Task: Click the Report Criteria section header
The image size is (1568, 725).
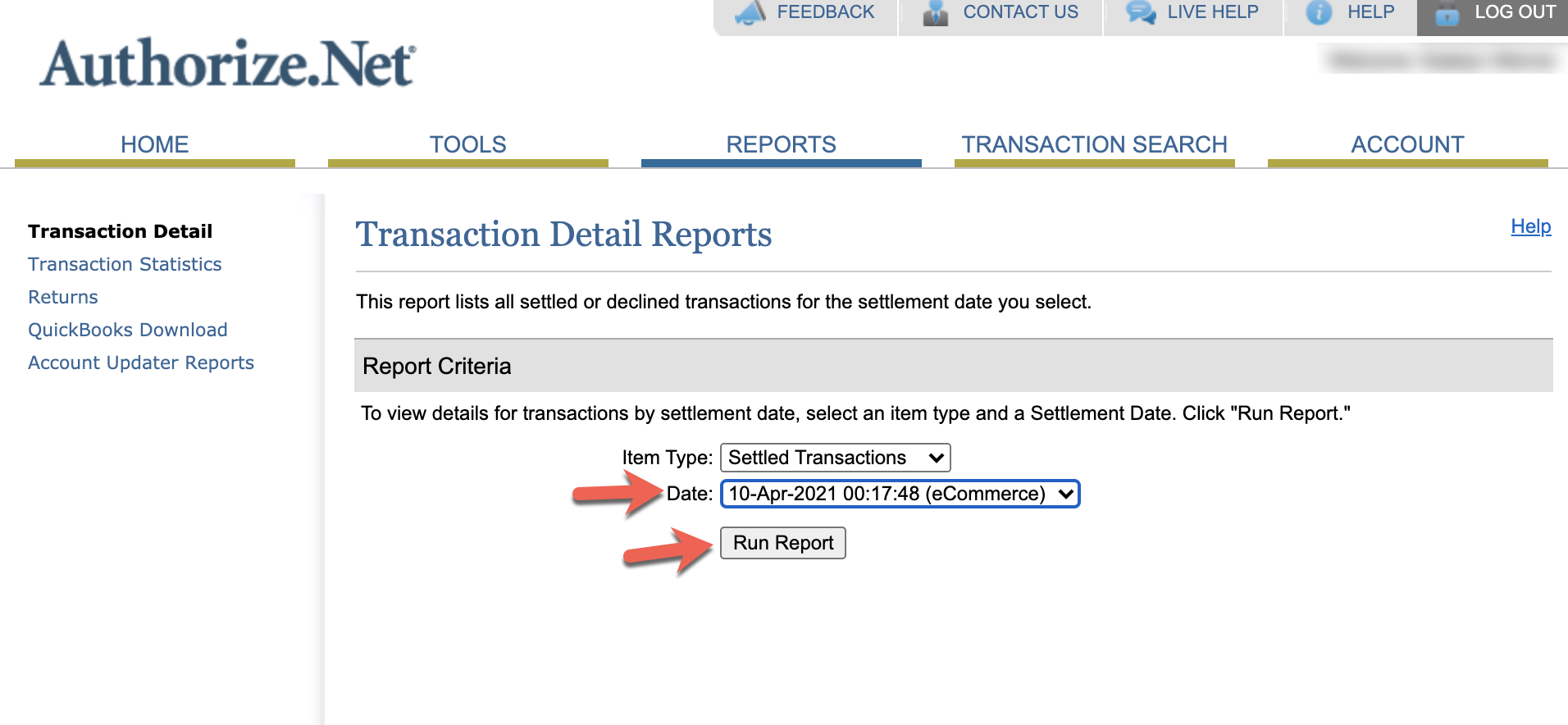Action: coord(954,366)
